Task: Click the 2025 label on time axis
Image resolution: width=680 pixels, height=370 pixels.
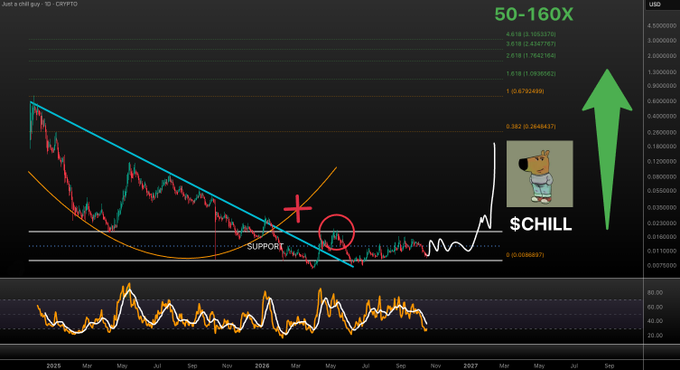Action: (x=54, y=366)
